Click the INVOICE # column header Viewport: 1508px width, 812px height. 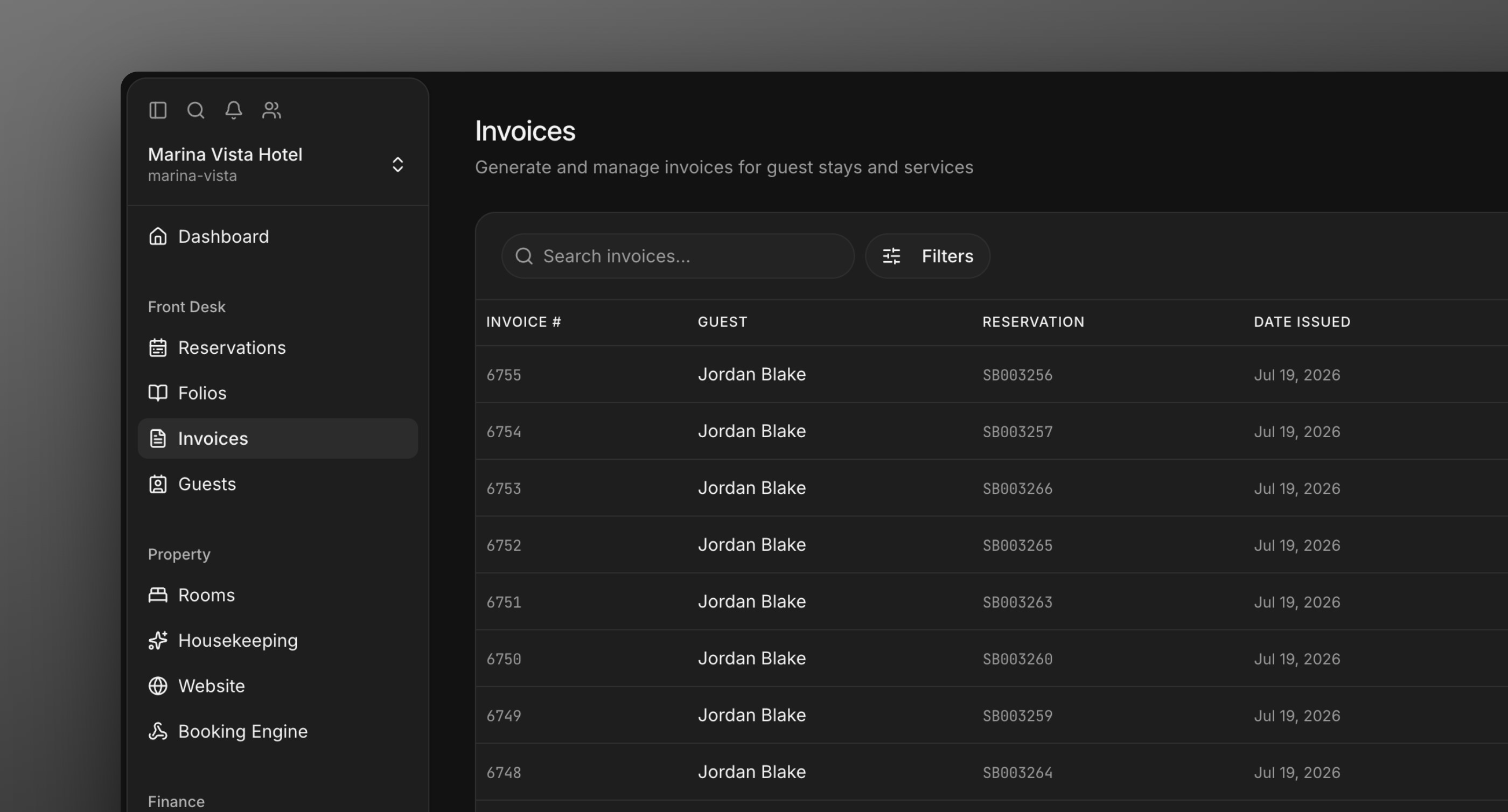[x=523, y=322]
